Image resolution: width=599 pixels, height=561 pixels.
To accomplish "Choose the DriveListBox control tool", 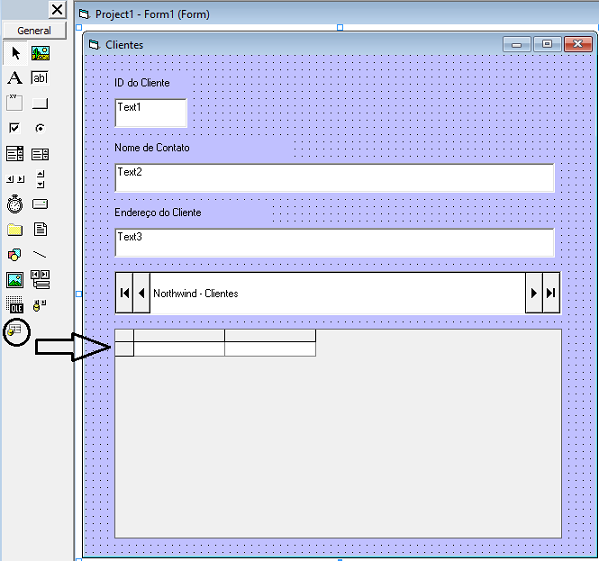I will [x=40, y=204].
